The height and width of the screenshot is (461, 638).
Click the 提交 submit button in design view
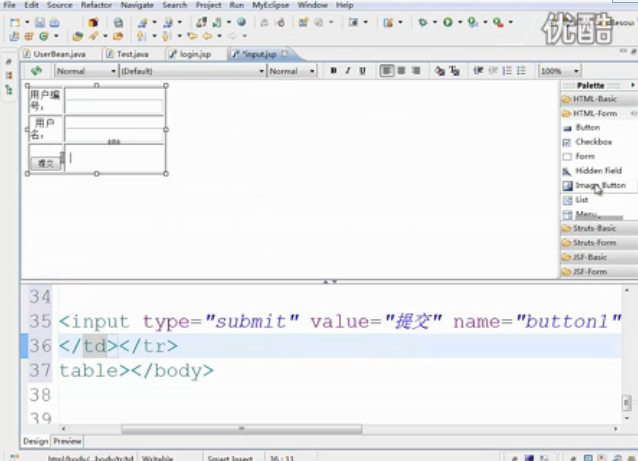click(45, 162)
